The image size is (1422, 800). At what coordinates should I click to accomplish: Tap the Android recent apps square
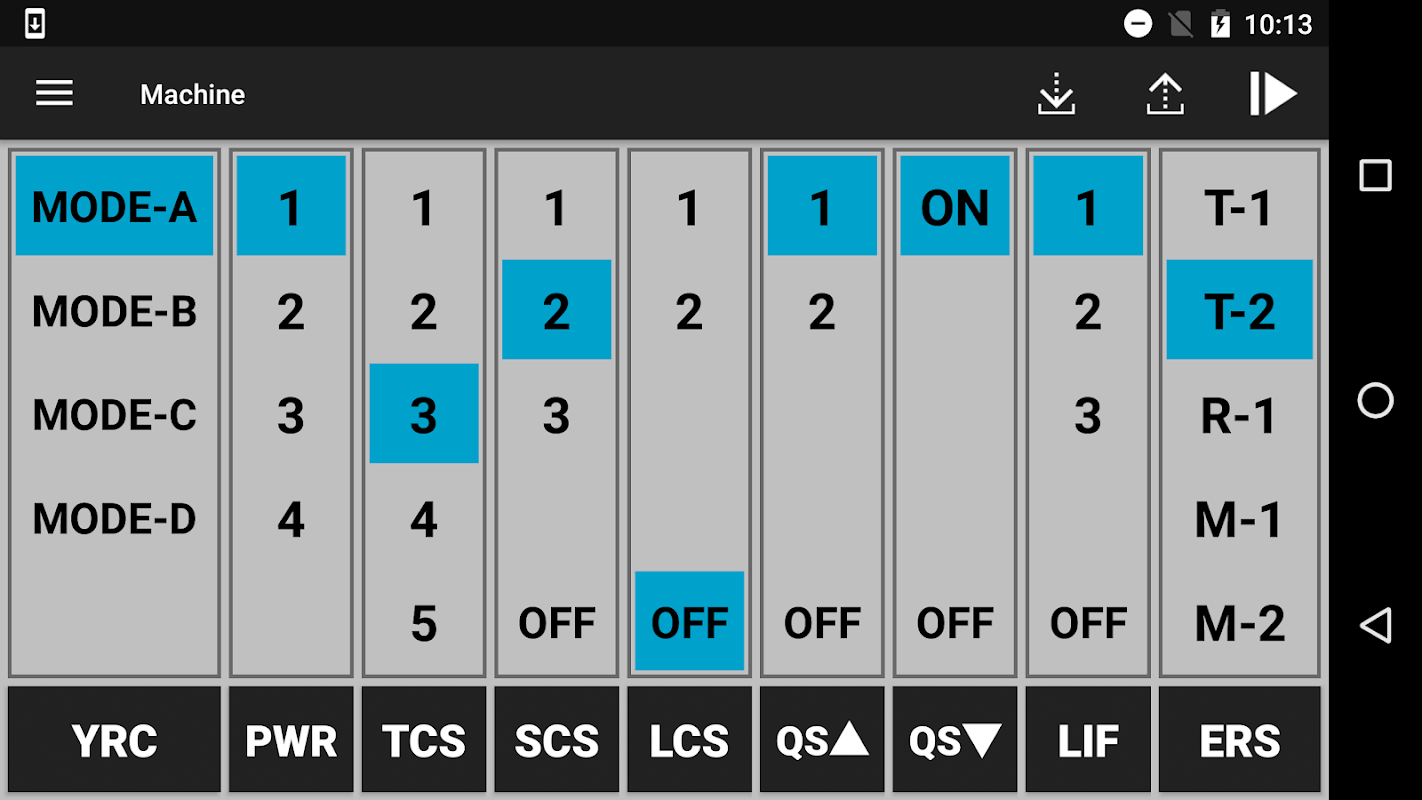[x=1375, y=176]
